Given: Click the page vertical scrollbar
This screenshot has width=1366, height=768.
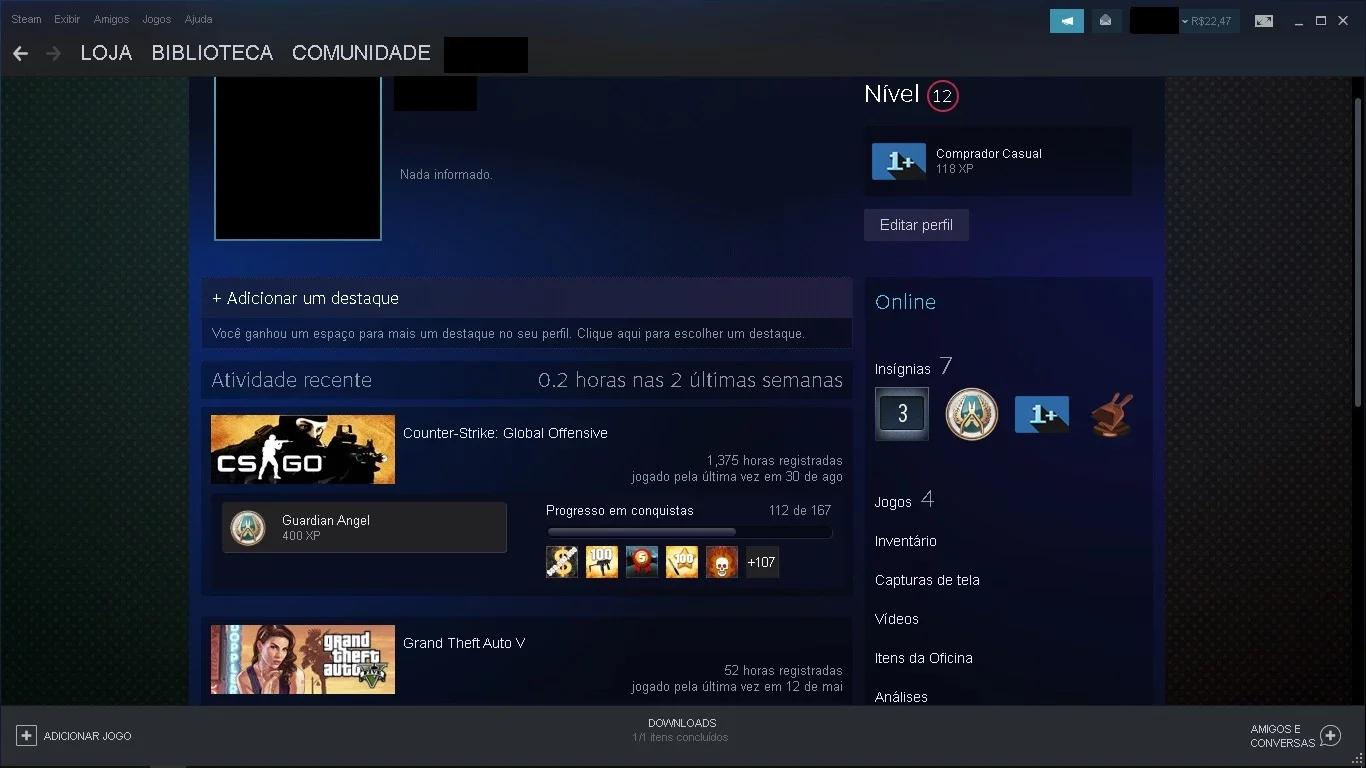Looking at the screenshot, I should tap(1357, 250).
